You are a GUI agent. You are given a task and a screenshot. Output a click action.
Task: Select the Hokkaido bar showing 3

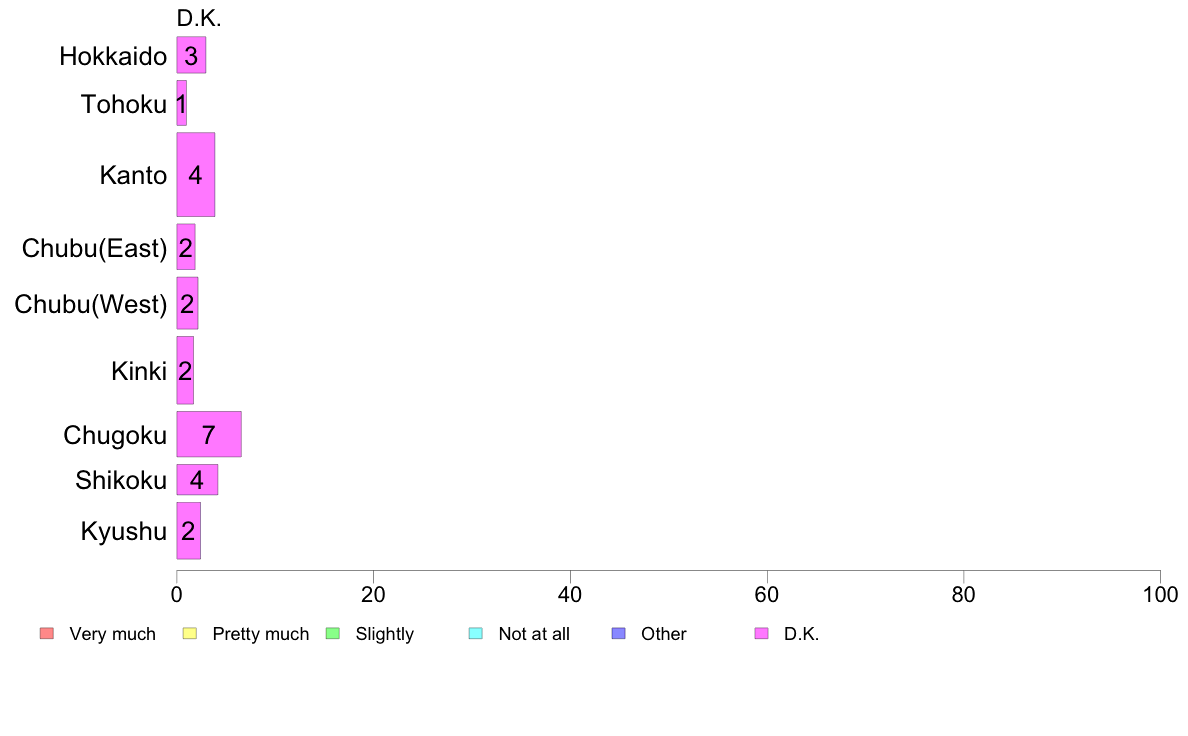pyautogui.click(x=191, y=55)
